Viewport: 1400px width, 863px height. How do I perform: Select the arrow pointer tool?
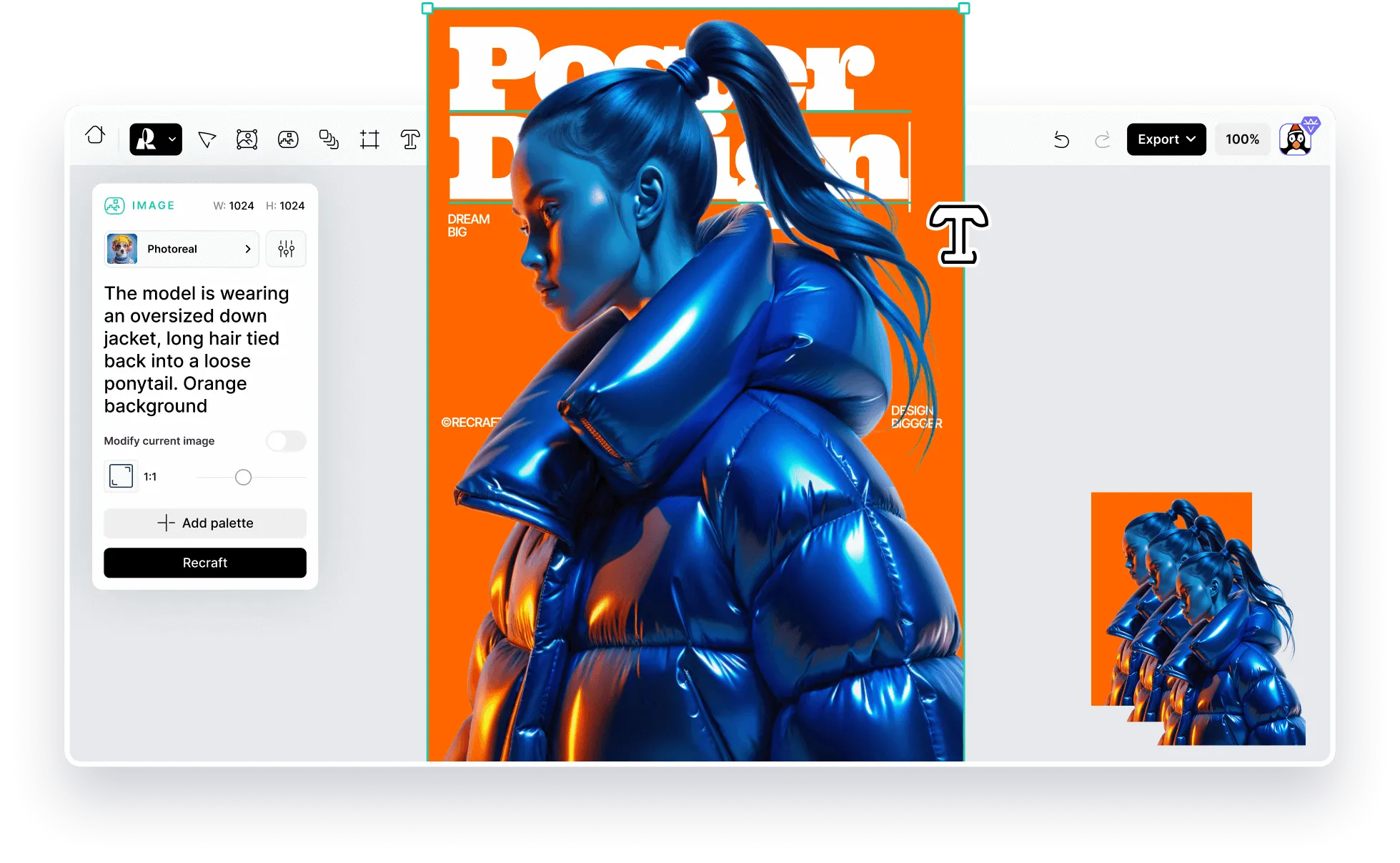click(207, 139)
